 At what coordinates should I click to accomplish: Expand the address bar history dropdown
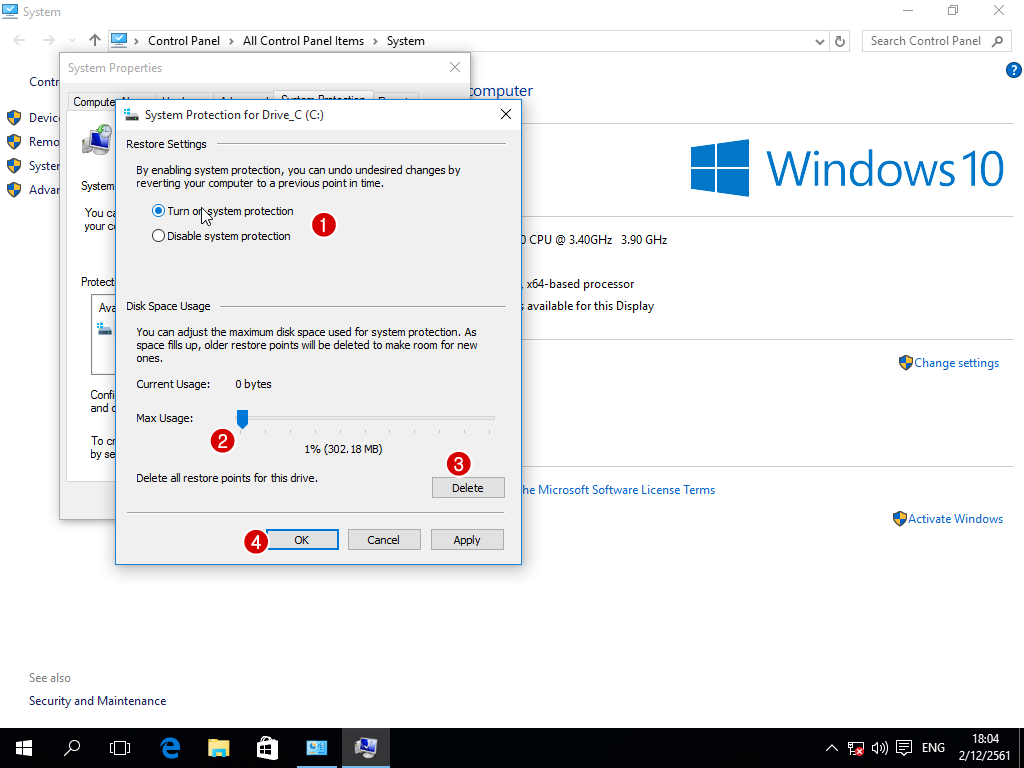pyautogui.click(x=820, y=41)
